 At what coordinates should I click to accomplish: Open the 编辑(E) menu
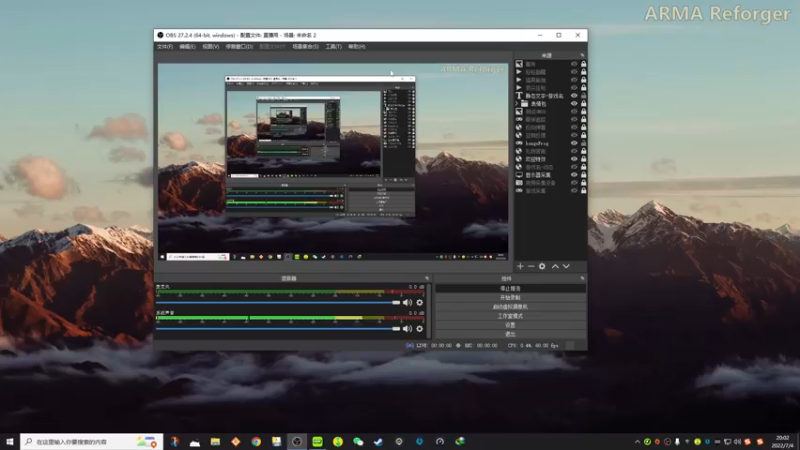[x=187, y=46]
